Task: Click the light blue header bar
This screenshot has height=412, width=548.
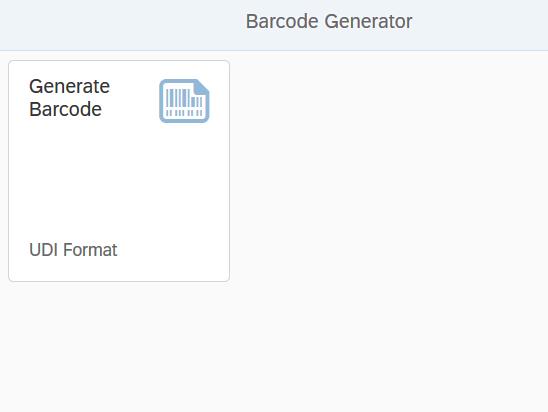Action: [274, 25]
